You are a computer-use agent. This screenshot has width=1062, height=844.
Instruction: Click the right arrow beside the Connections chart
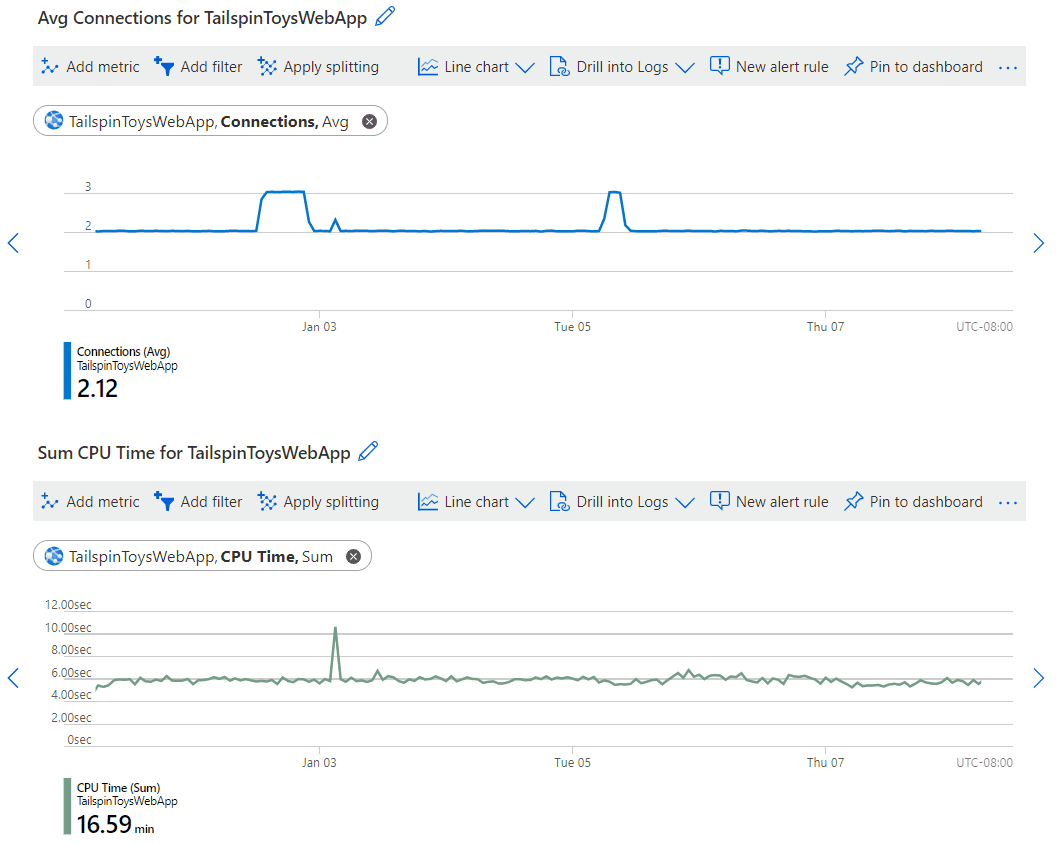click(1039, 243)
